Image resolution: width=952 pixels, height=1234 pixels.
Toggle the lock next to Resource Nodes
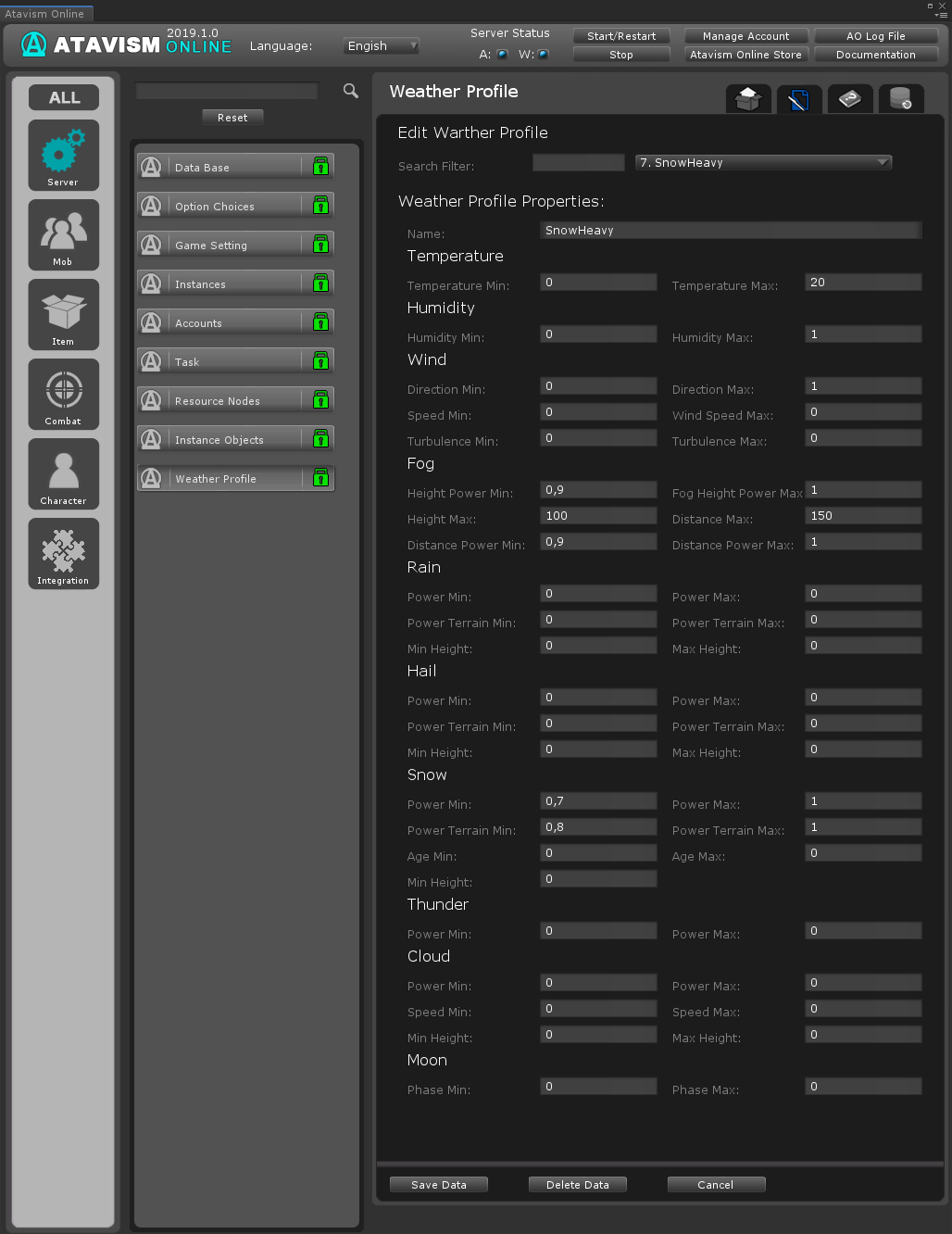tap(320, 400)
